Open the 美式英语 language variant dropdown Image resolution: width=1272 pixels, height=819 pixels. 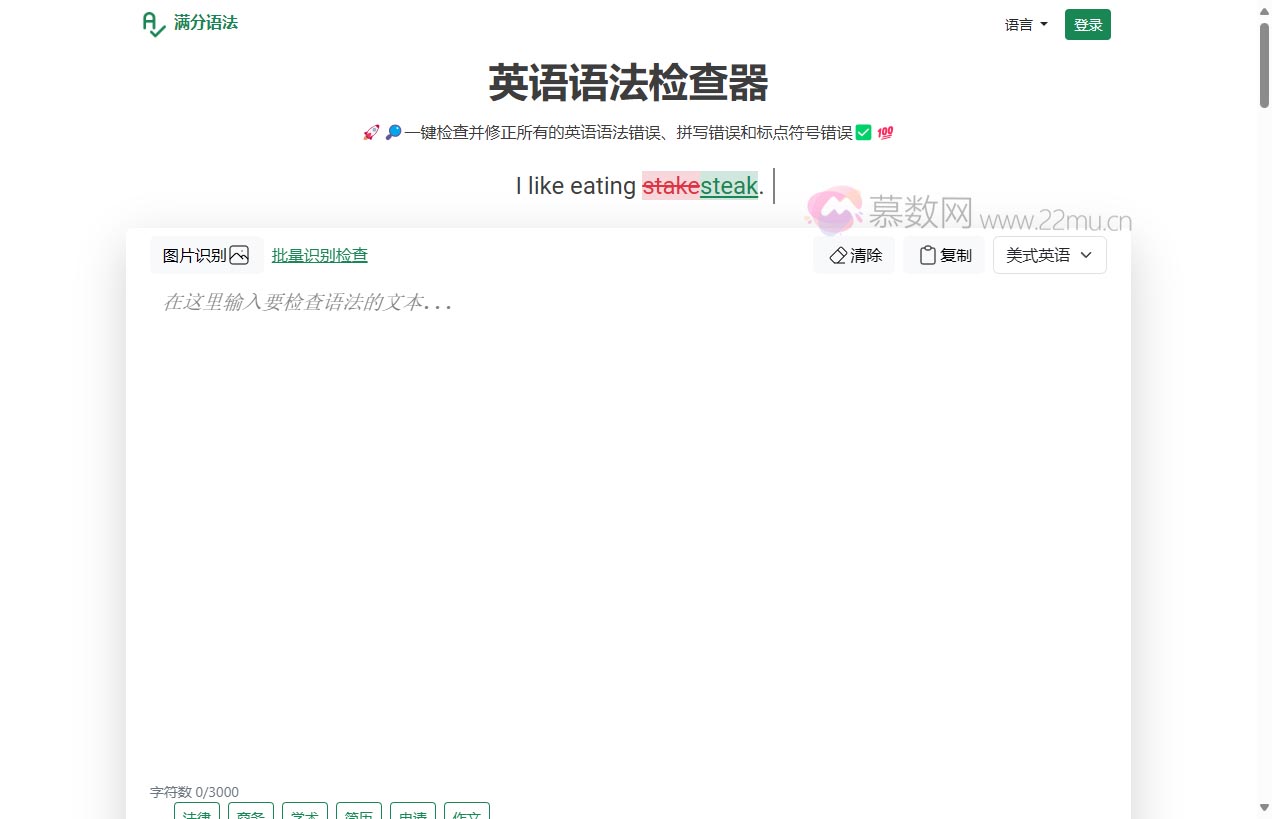click(1048, 255)
